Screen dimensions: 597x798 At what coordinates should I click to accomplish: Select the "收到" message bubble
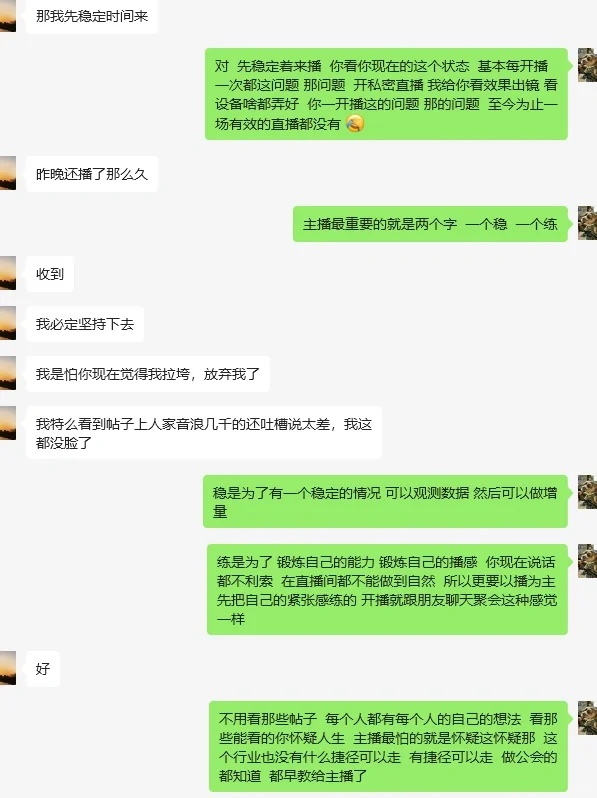[50, 274]
